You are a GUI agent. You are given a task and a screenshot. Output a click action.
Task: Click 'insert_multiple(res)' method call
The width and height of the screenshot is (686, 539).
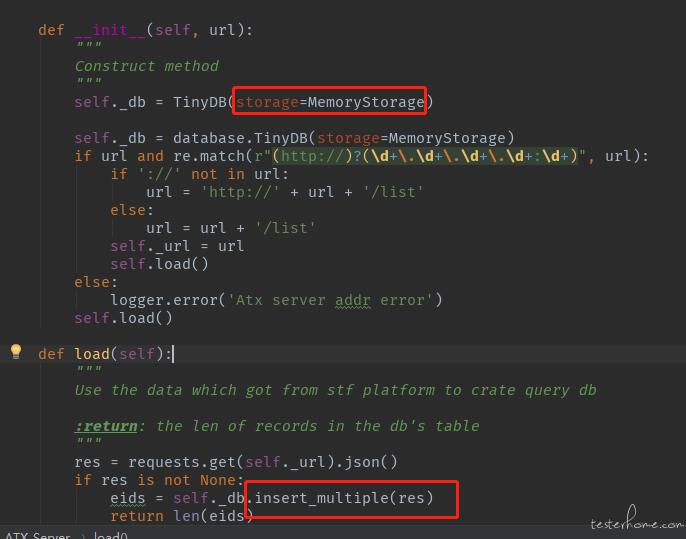click(x=344, y=498)
